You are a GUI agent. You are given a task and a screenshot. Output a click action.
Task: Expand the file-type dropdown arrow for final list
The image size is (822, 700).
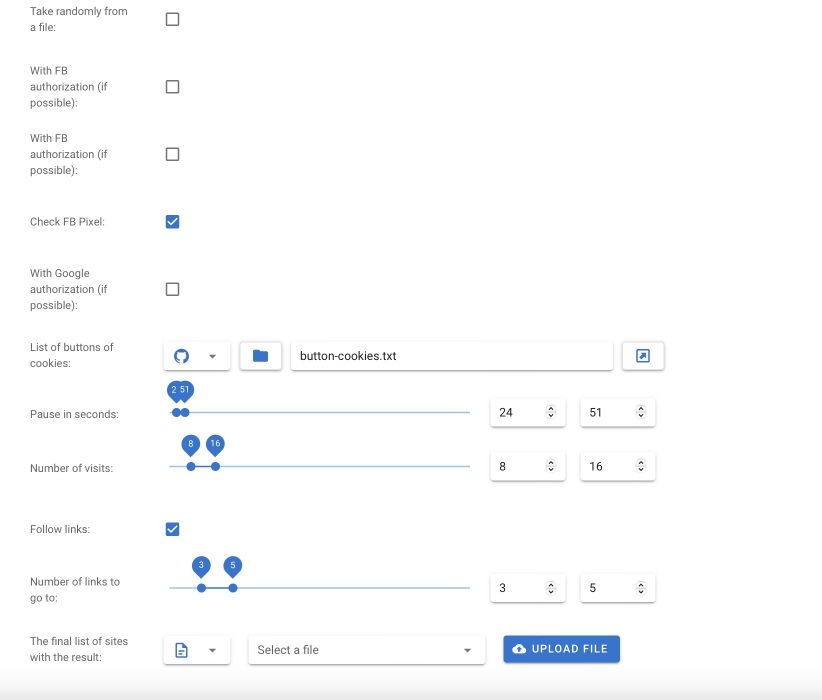[212, 650]
